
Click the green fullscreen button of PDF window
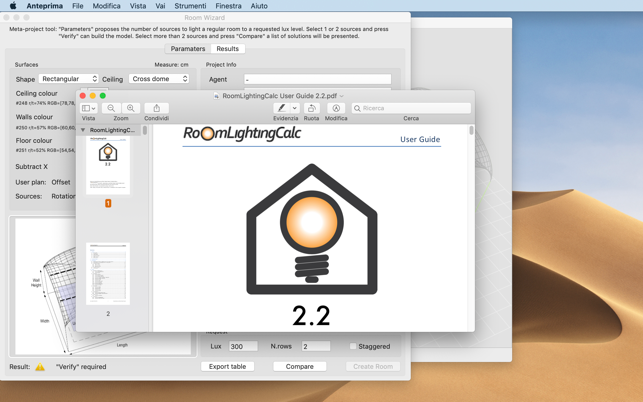103,96
